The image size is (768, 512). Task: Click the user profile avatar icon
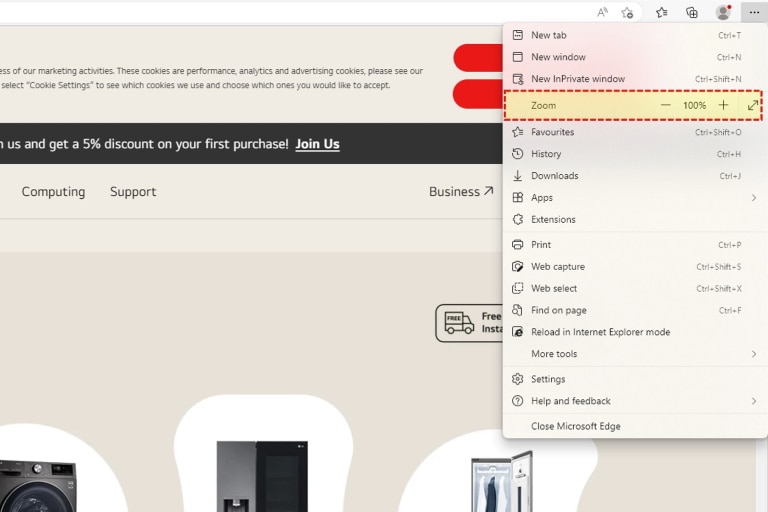(x=722, y=12)
